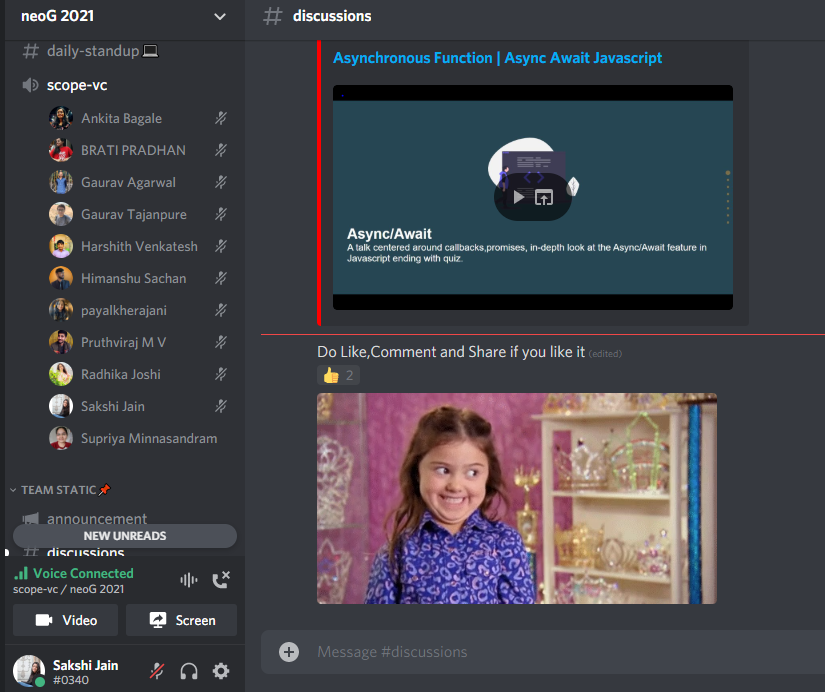Image resolution: width=825 pixels, height=692 pixels.
Task: Click the plus attach file button
Action: click(x=289, y=652)
